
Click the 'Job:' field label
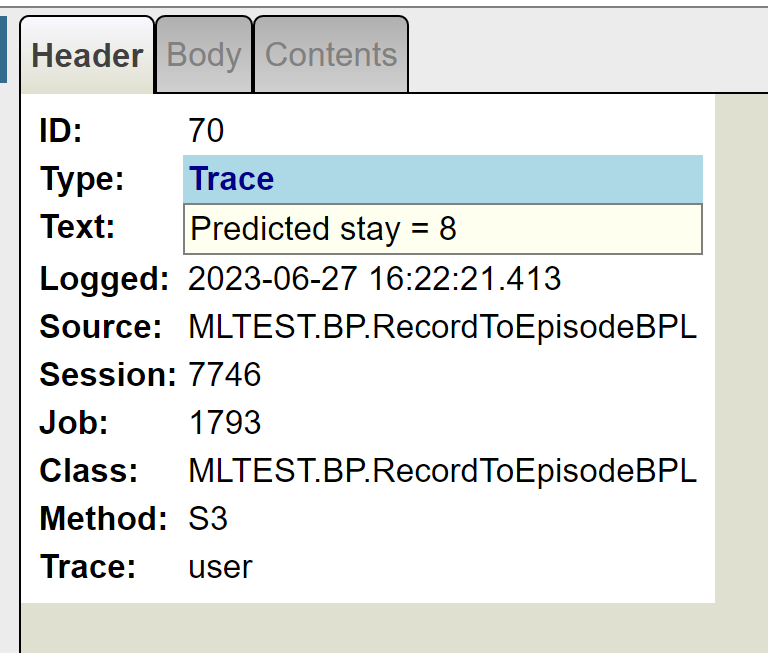click(73, 423)
